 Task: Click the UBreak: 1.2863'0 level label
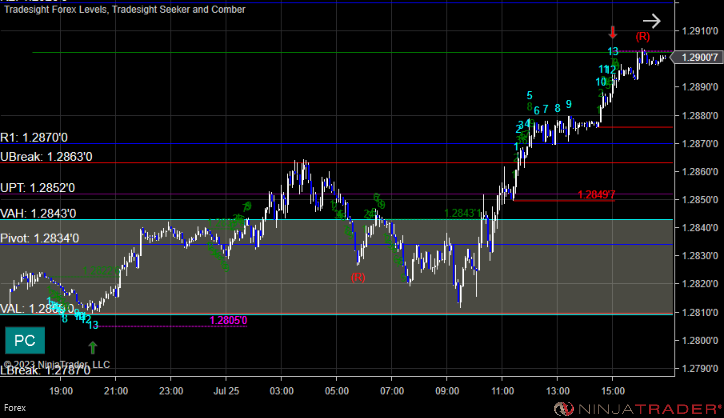pos(46,157)
